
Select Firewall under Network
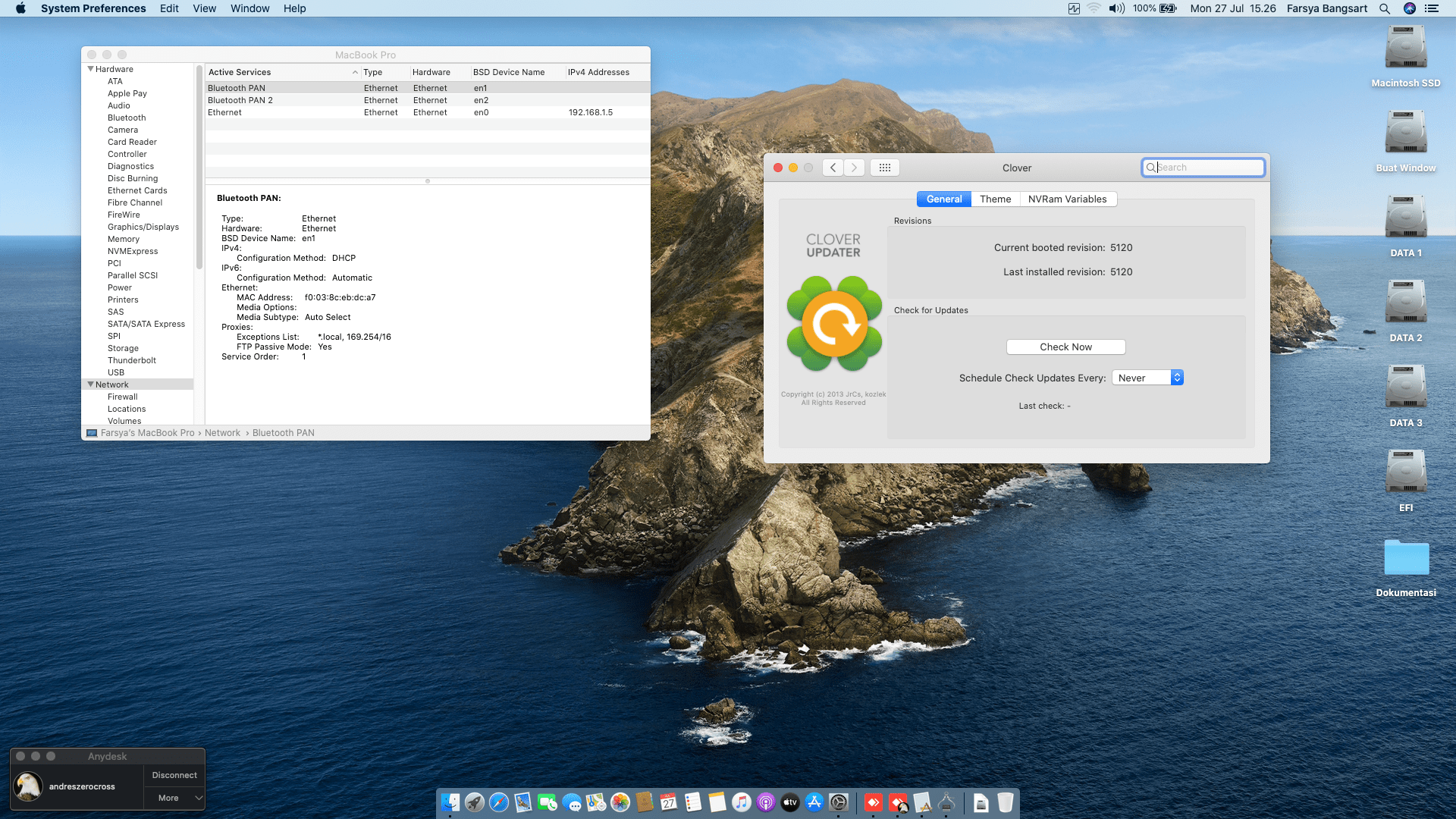(123, 397)
